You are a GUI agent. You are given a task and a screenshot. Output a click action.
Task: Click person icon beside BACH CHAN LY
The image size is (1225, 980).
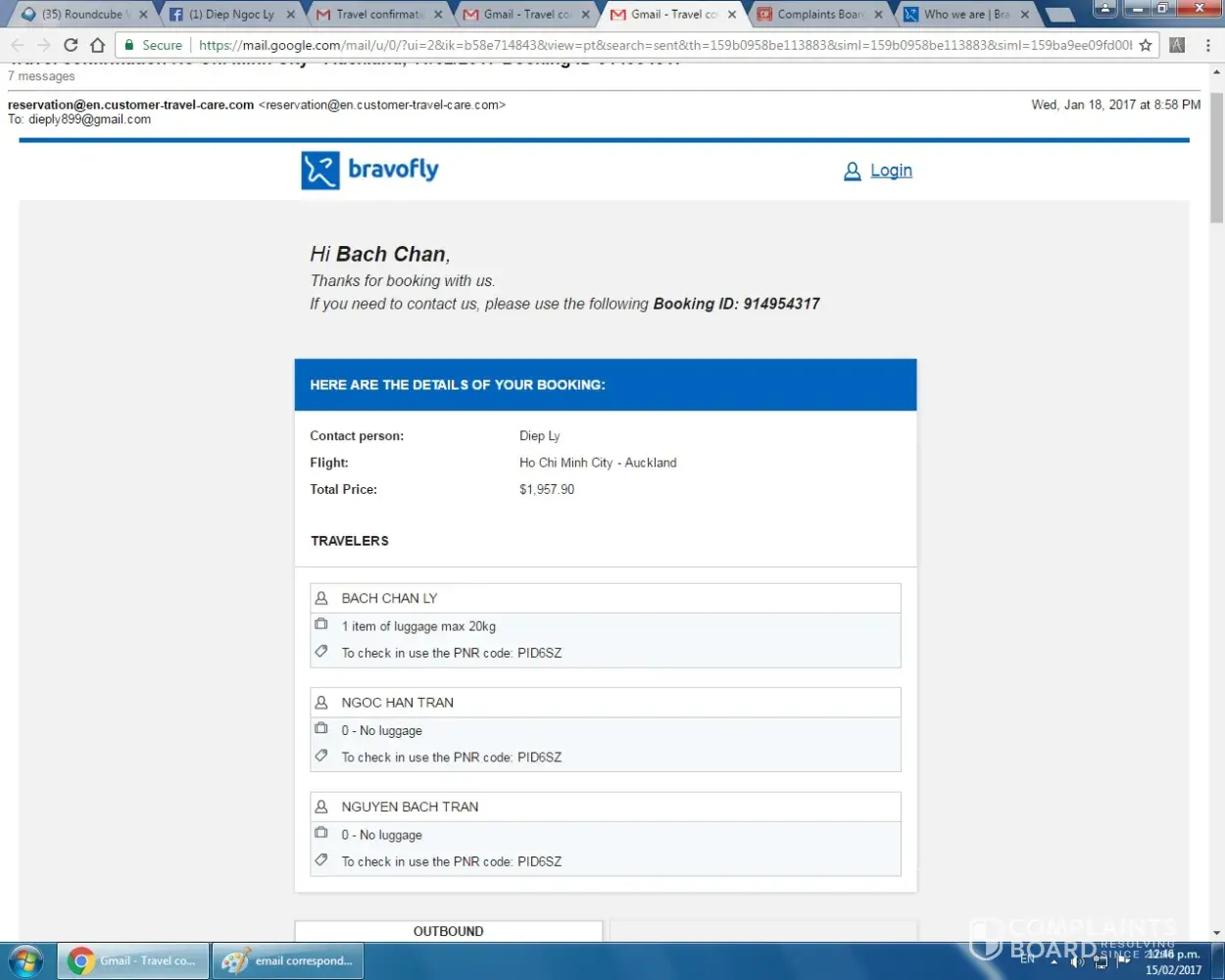(x=320, y=598)
